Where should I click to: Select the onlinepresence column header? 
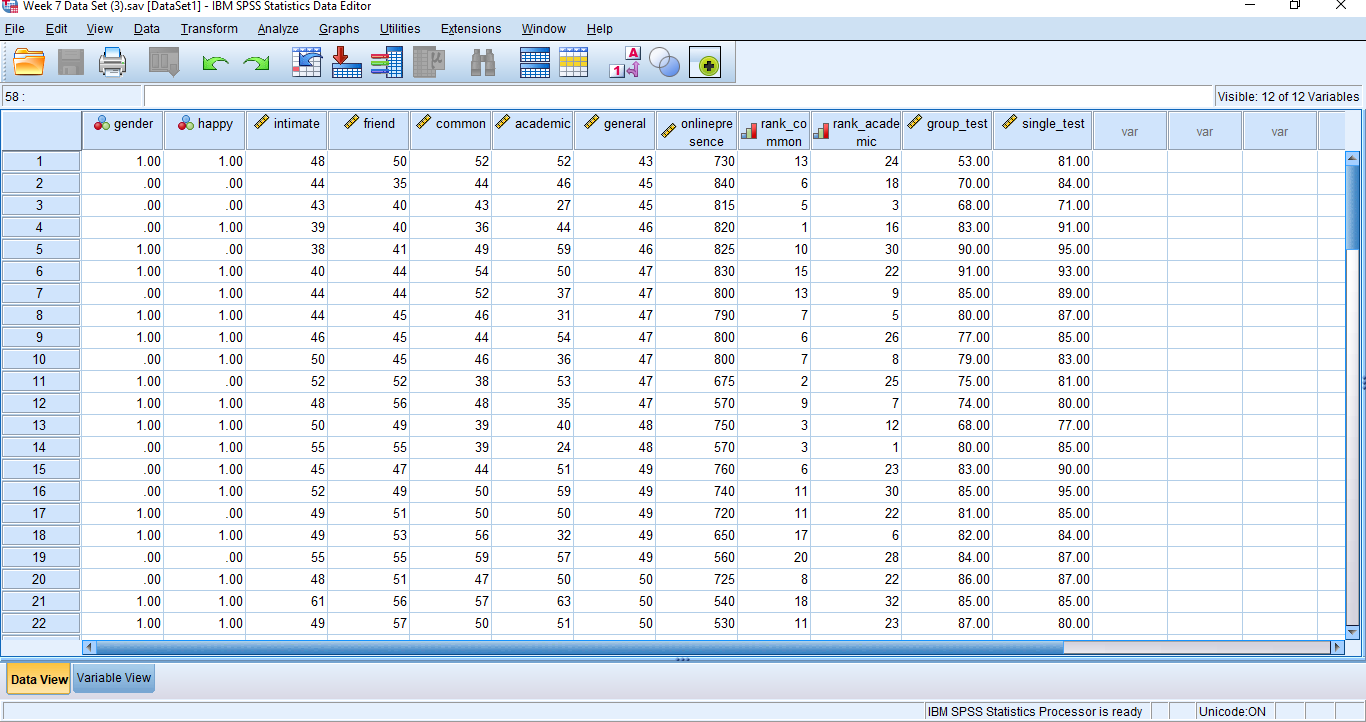pyautogui.click(x=697, y=131)
